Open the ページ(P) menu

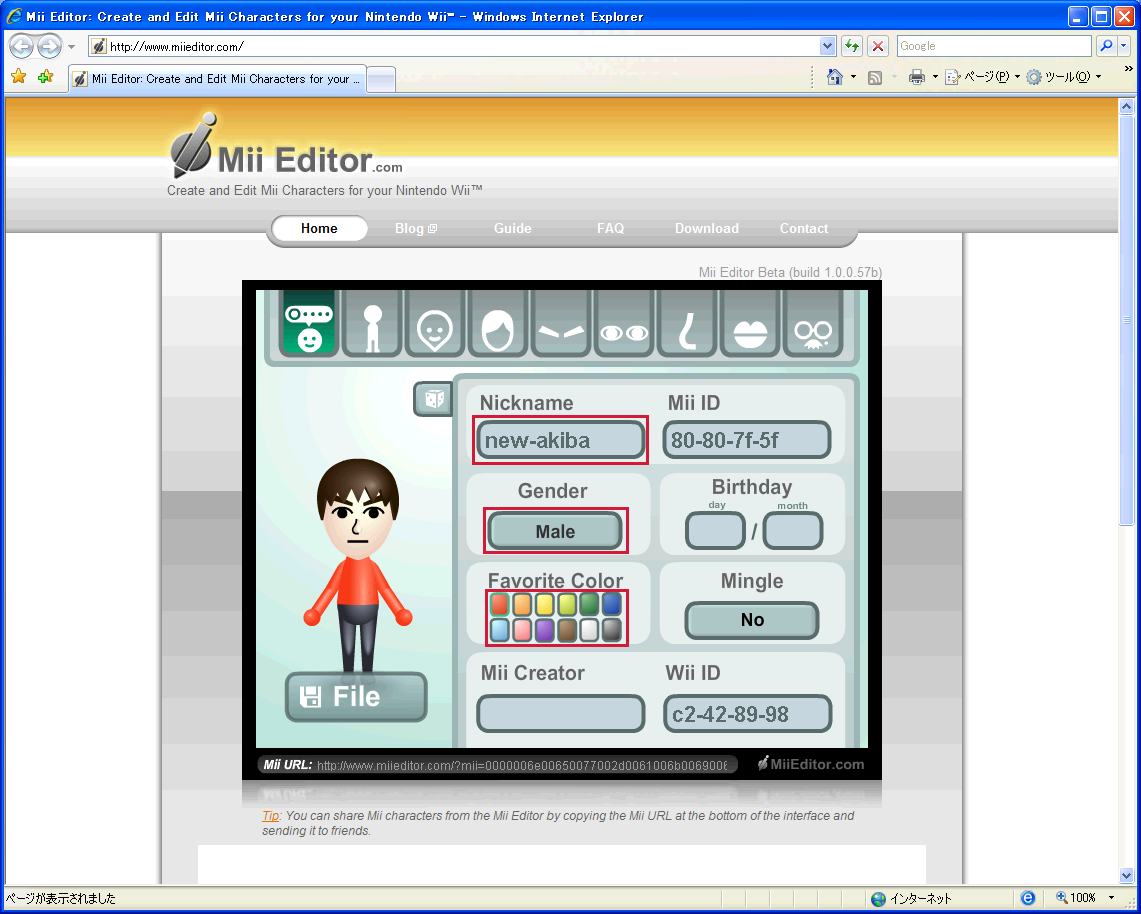click(982, 77)
